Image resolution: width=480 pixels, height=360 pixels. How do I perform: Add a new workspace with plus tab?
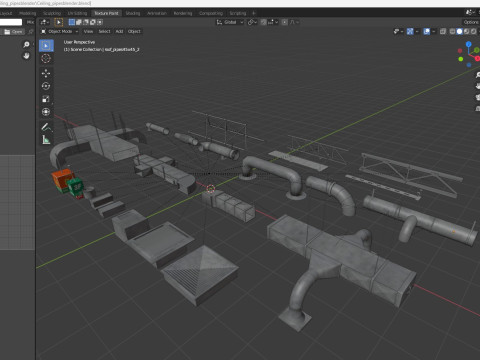point(254,13)
